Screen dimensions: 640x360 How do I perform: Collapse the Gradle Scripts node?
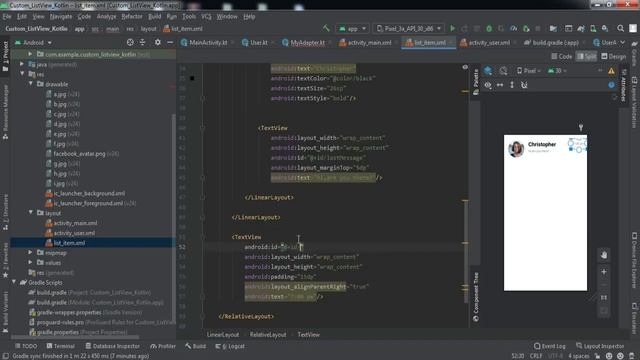pyautogui.click(x=14, y=282)
